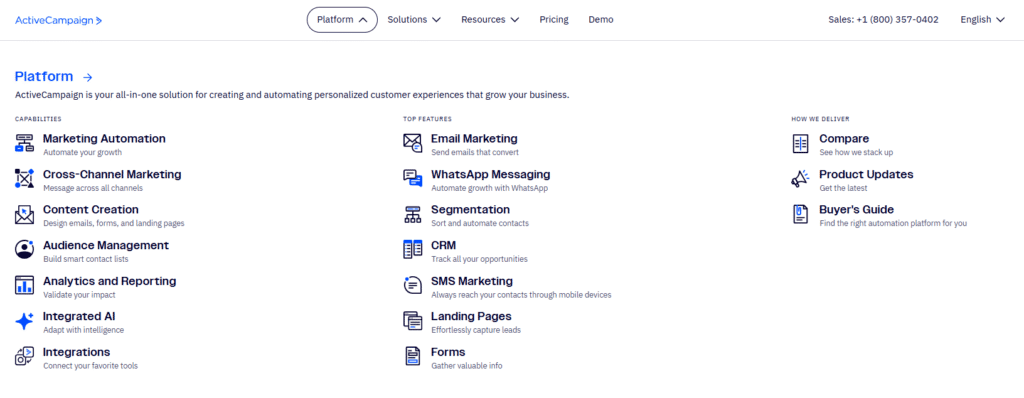The width and height of the screenshot is (1024, 398).
Task: Click the Audience Management person icon
Action: point(24,250)
